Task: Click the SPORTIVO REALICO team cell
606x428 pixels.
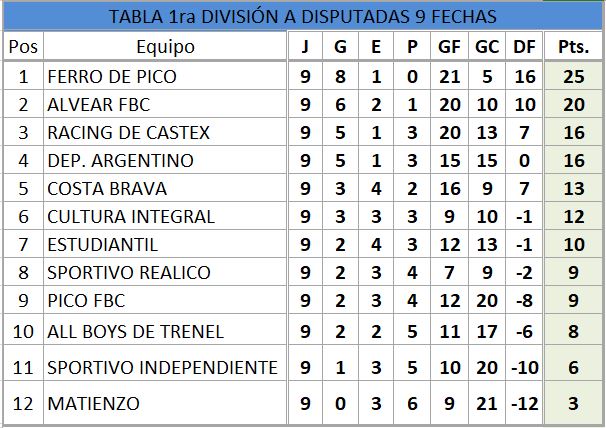Action: 129,272
